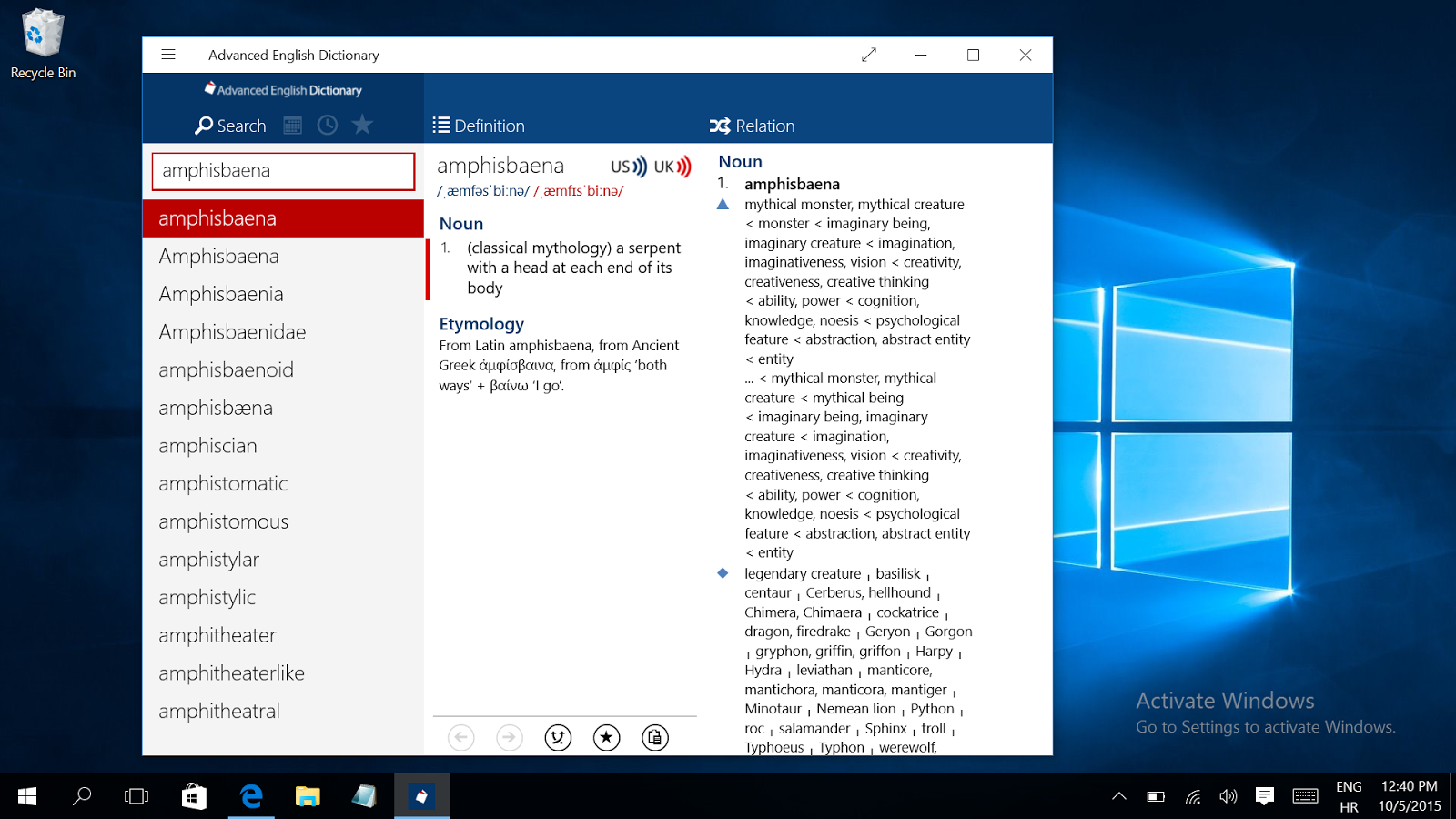1456x819 pixels.
Task: Open the Windows Store taskbar icon
Action: [x=194, y=796]
